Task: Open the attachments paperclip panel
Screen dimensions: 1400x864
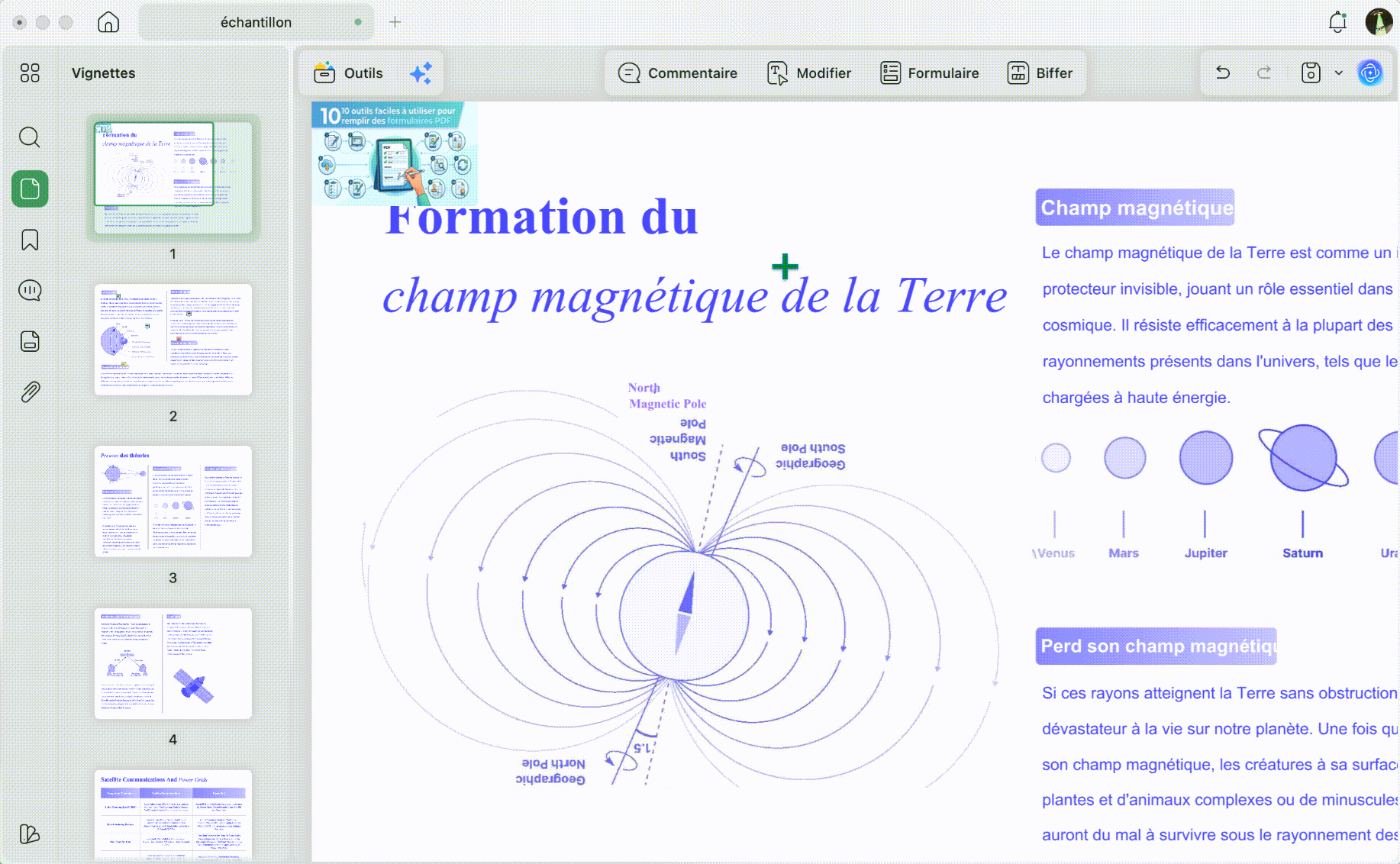Action: click(30, 392)
